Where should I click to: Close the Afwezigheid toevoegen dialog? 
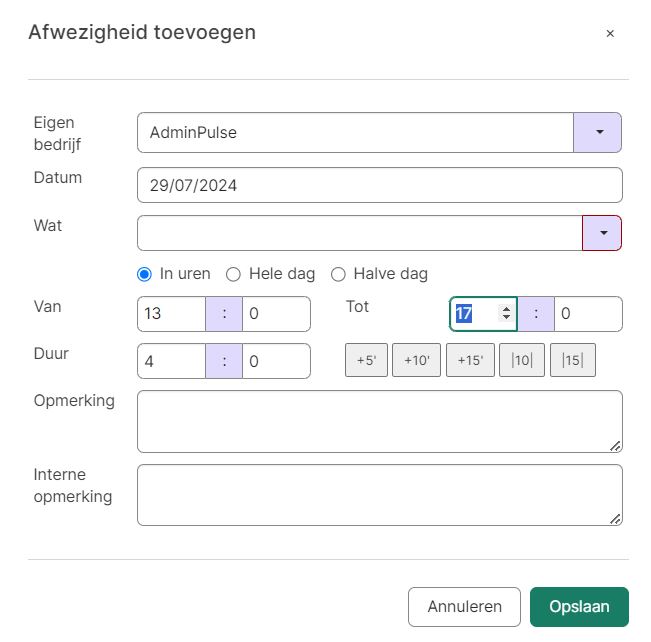[609, 34]
